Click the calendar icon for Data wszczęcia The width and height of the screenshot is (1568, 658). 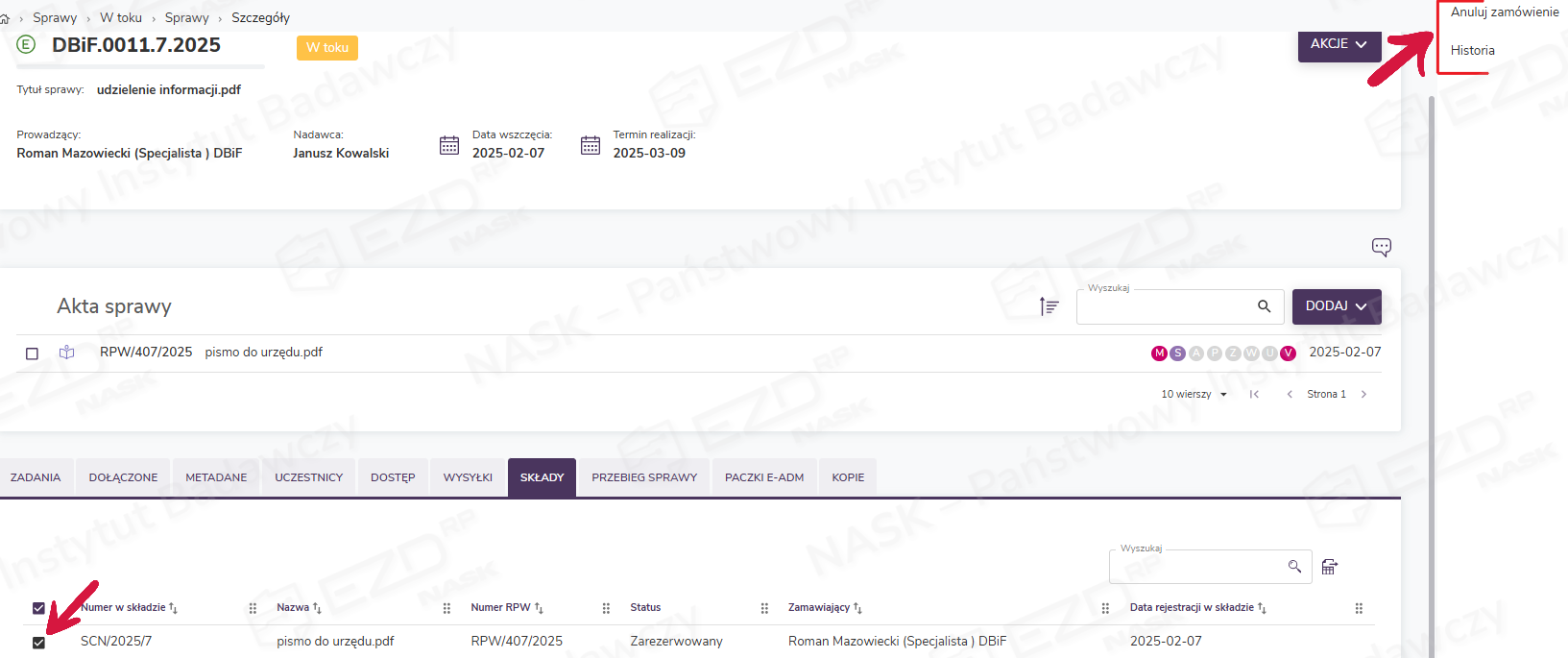point(449,145)
